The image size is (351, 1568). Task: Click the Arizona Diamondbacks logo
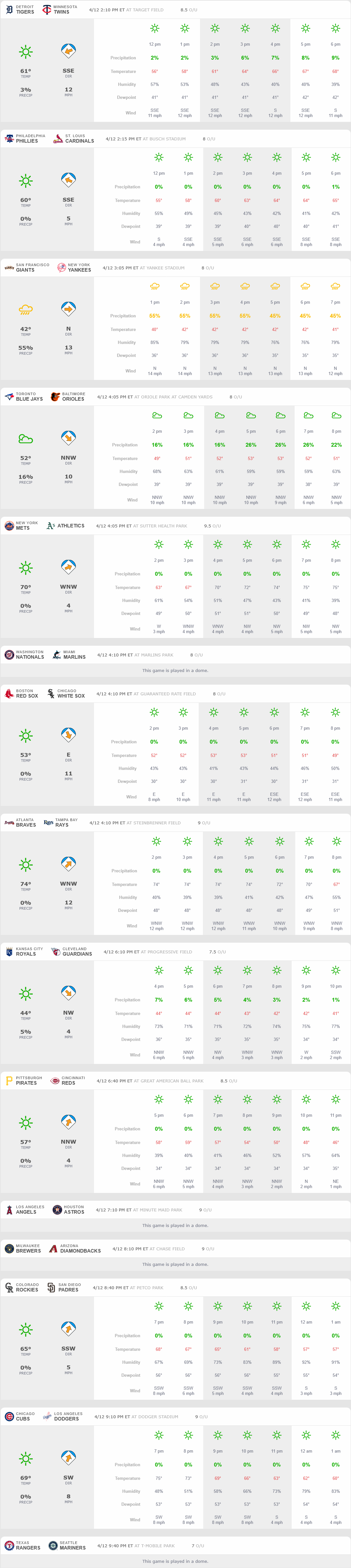[x=53, y=1249]
